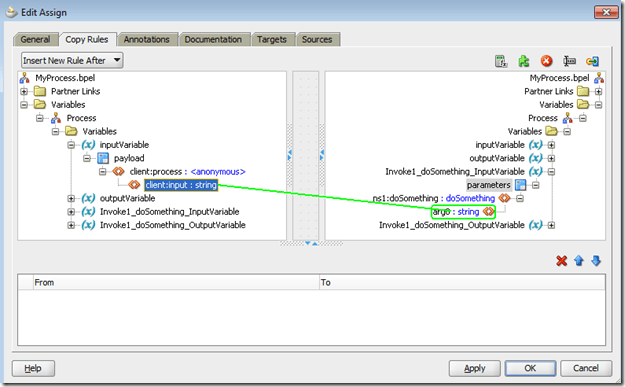Click inputVariable (x) icon in right tree
This screenshot has width=625, height=387.
point(536,145)
